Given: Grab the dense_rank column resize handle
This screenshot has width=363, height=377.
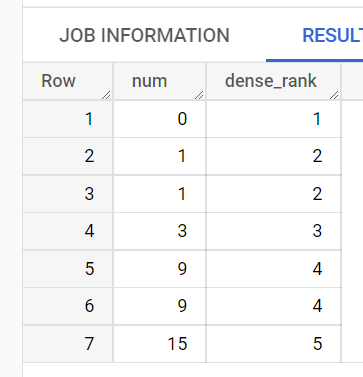Looking at the screenshot, I should pyautogui.click(x=334, y=95).
